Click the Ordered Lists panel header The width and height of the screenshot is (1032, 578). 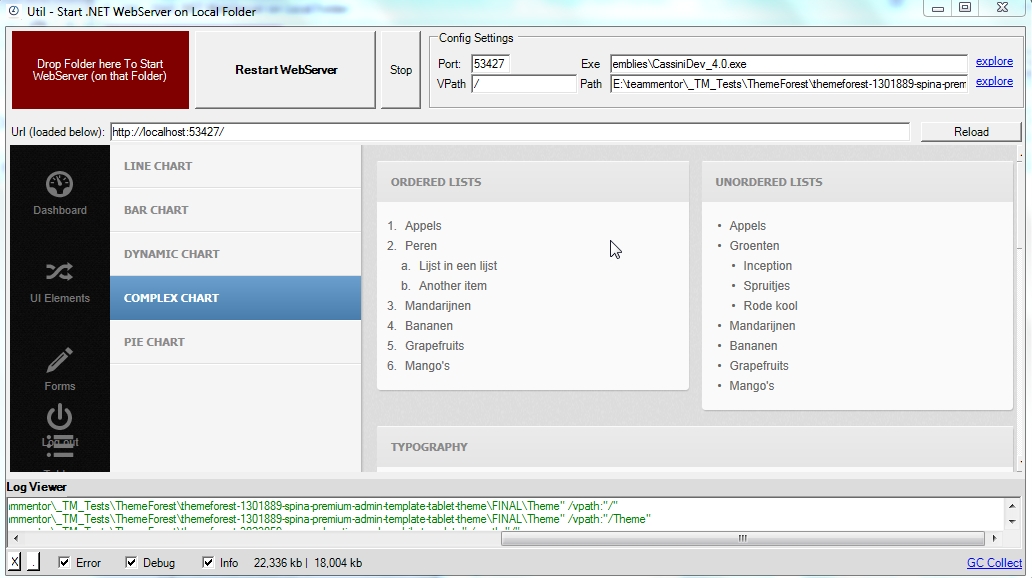532,182
